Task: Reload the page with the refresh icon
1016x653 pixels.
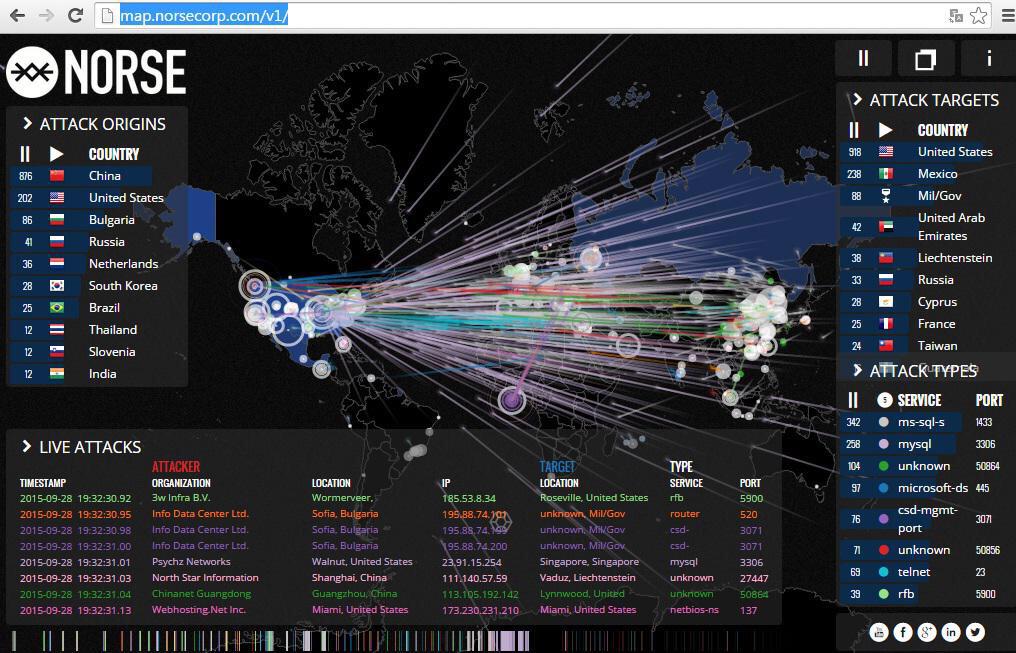Action: pyautogui.click(x=76, y=16)
